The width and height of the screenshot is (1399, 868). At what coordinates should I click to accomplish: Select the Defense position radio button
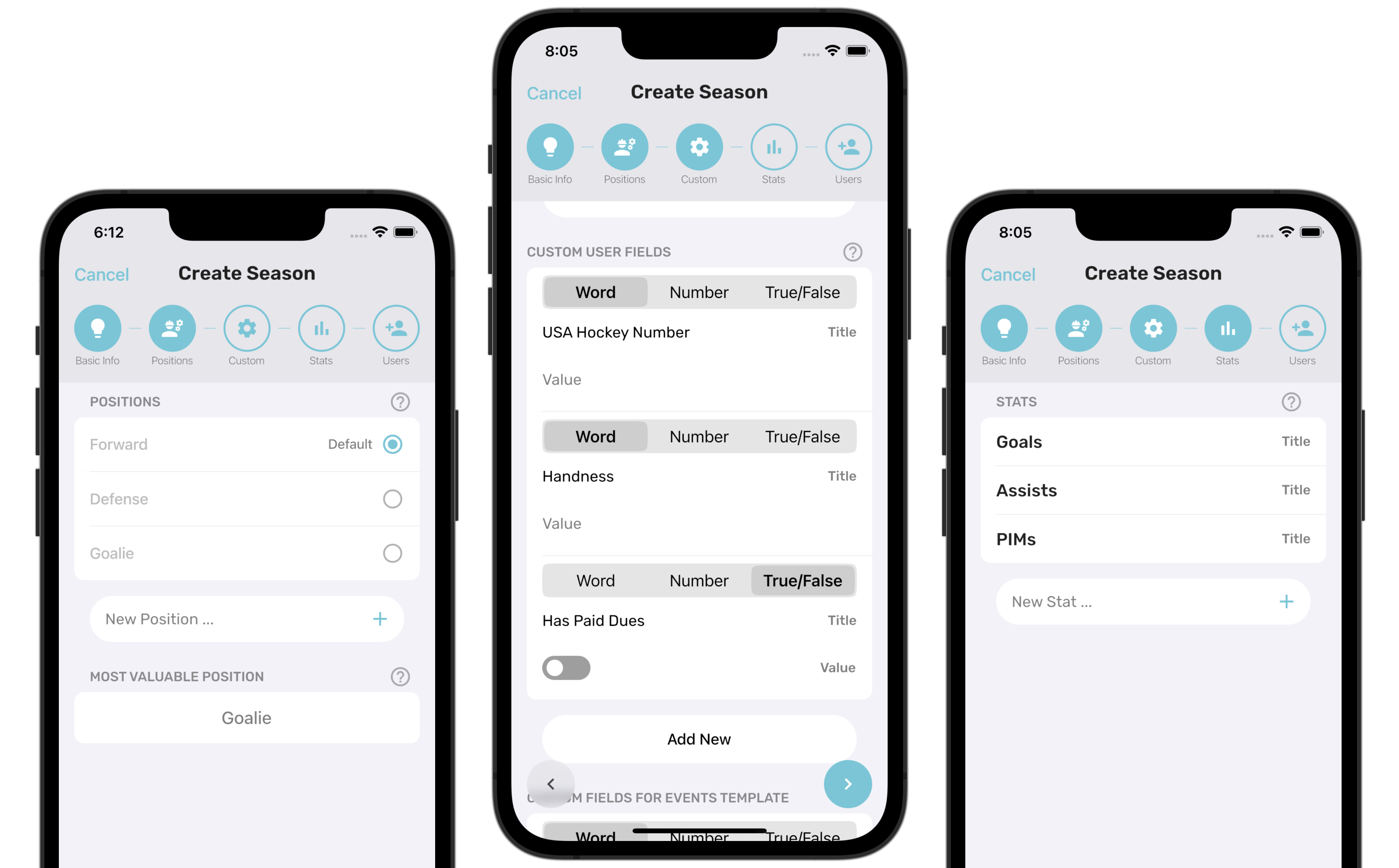(393, 498)
